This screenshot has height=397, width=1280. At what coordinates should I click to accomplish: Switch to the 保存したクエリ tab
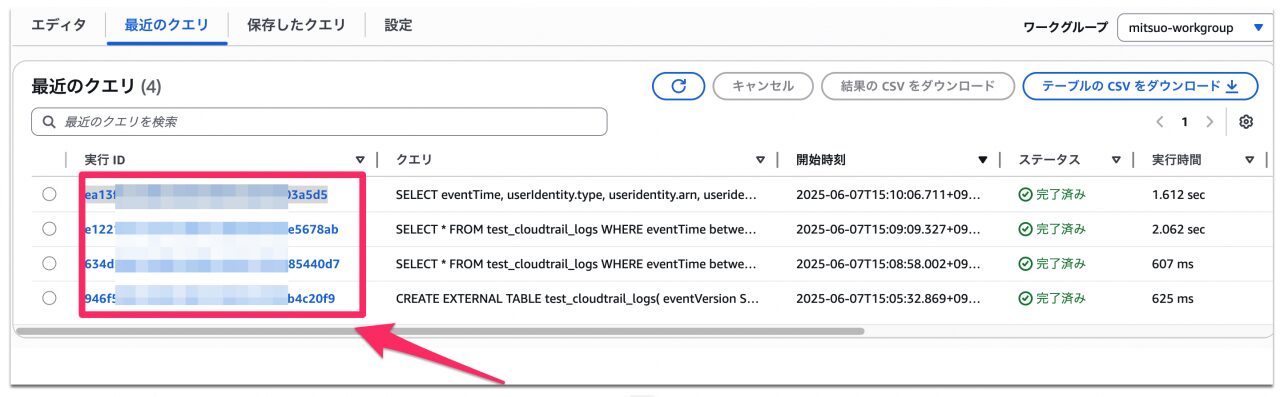tap(296, 25)
